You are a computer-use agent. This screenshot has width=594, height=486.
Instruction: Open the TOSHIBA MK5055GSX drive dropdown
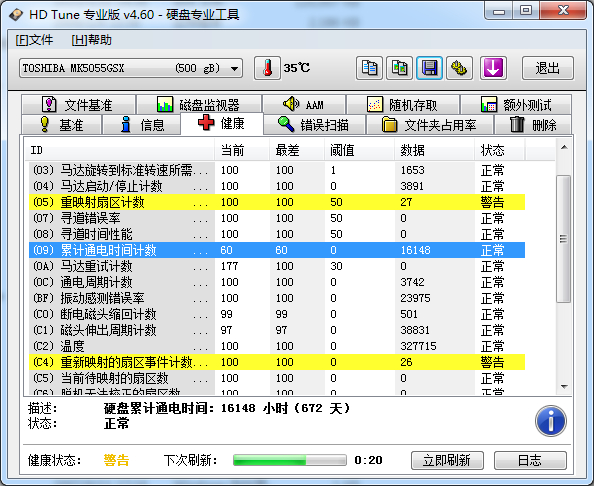click(131, 68)
